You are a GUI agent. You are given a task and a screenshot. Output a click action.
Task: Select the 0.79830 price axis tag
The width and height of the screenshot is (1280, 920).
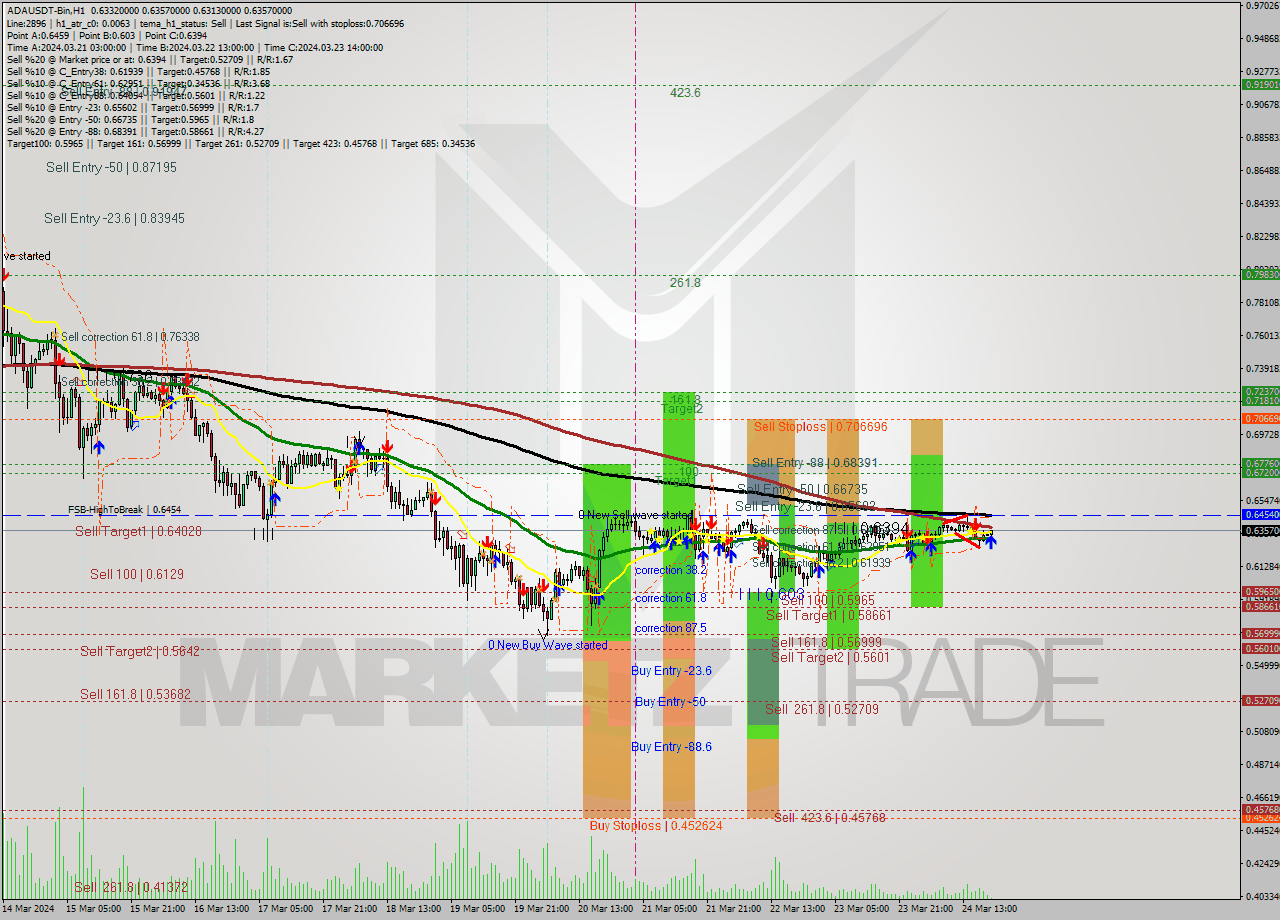click(1261, 274)
